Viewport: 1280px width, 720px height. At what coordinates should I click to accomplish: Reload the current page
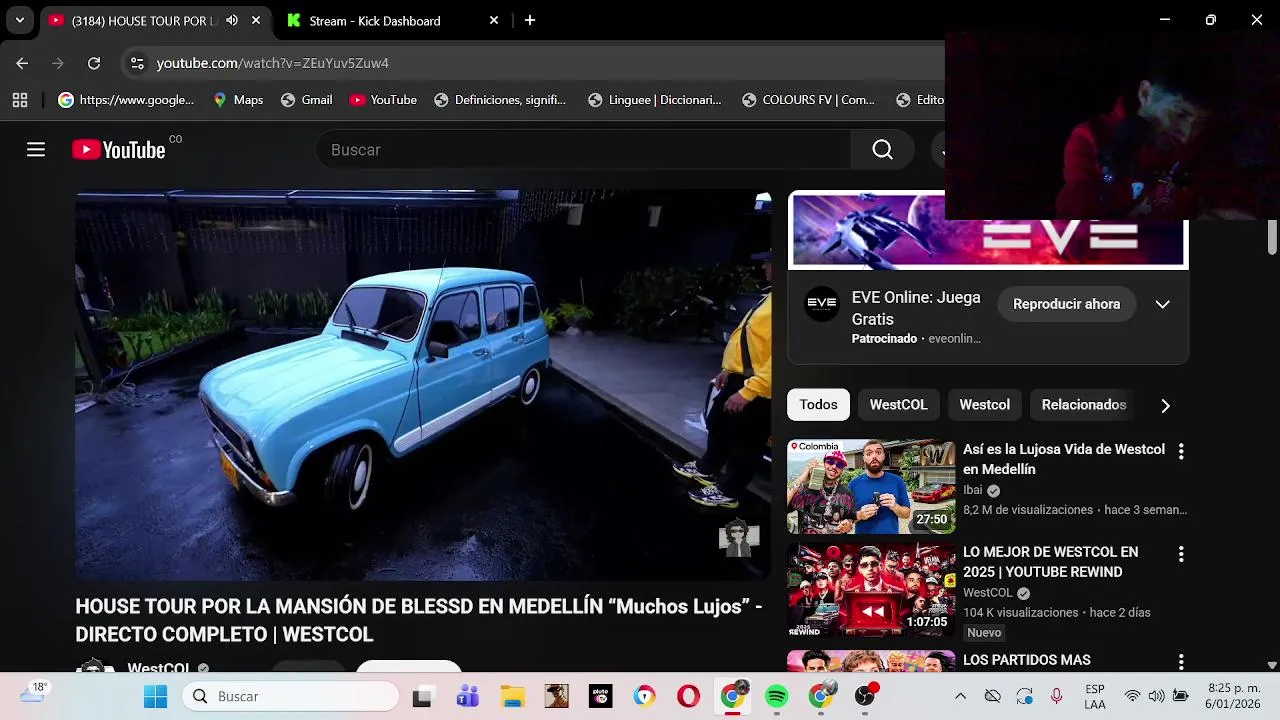pos(94,63)
